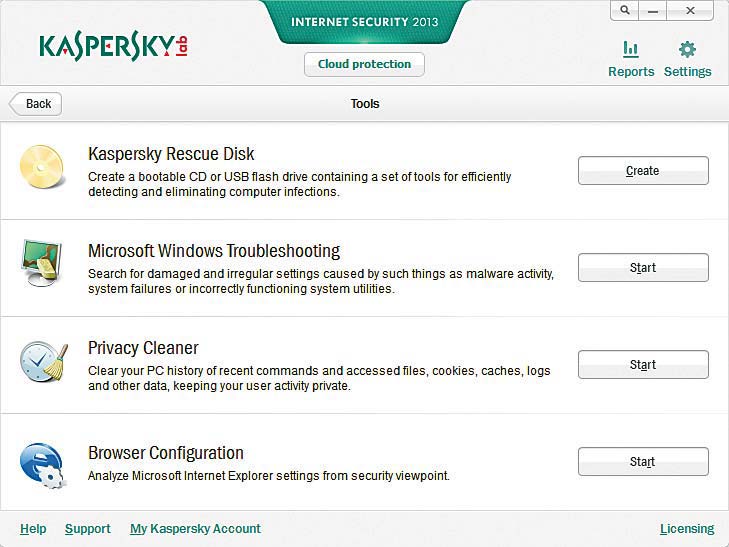Go Back to the previous screen
This screenshot has width=729, height=547.
[x=35, y=104]
